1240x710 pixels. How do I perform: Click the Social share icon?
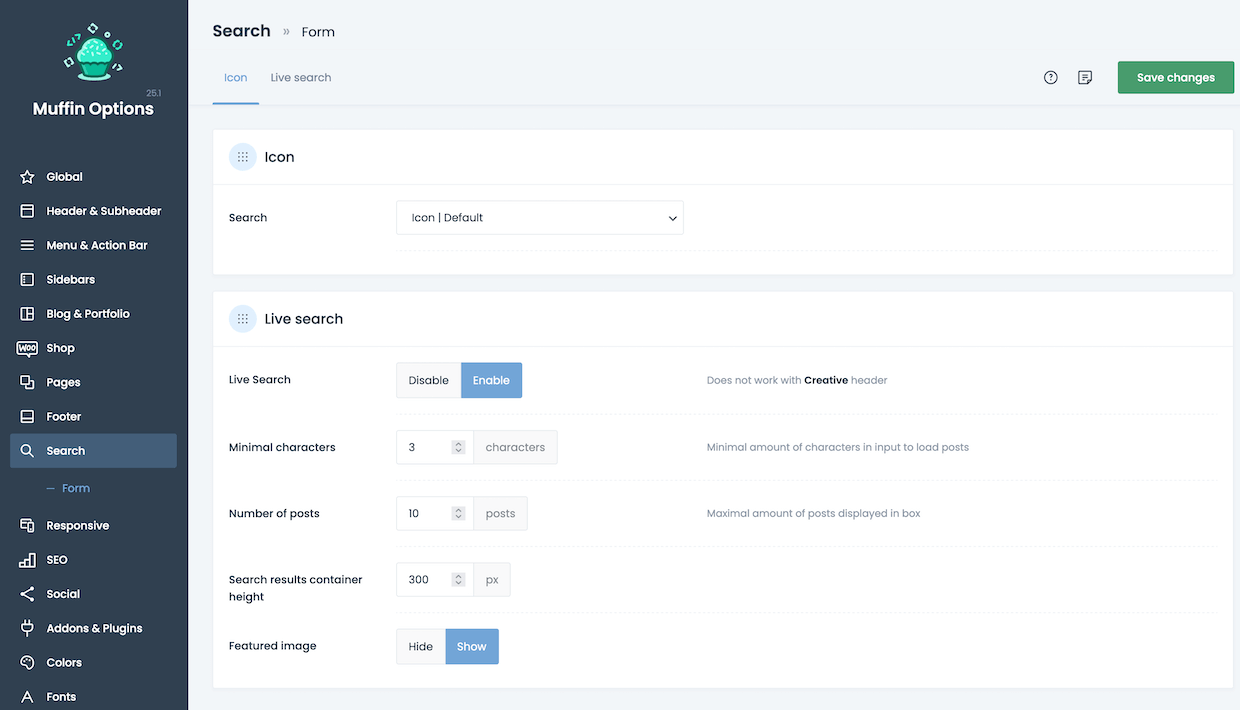coord(27,594)
